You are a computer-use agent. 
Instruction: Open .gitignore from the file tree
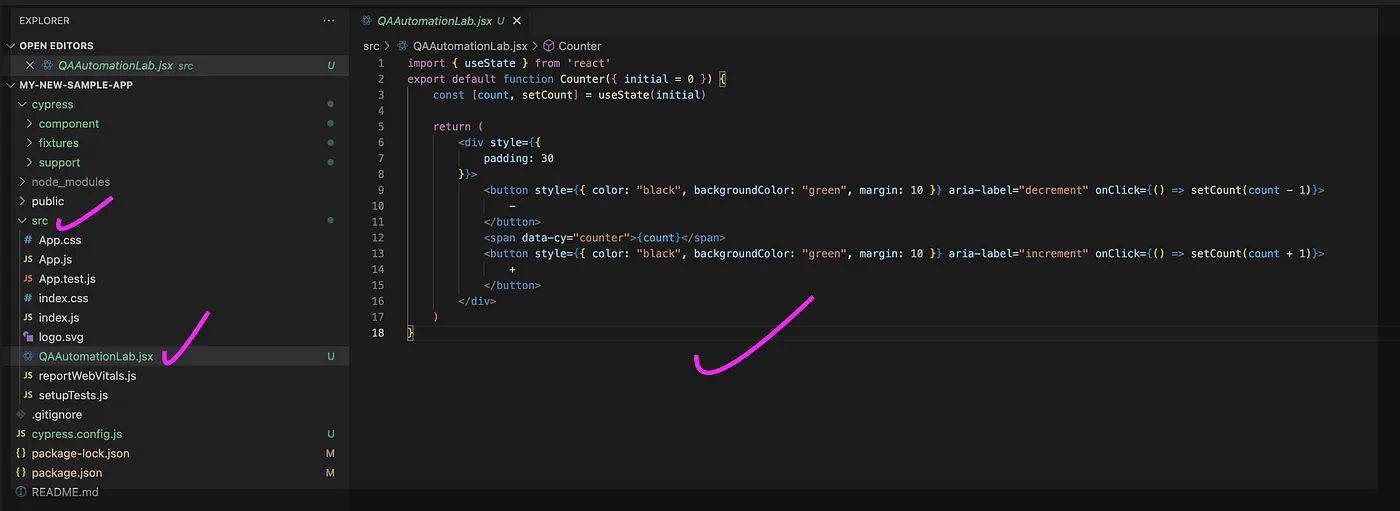click(57, 415)
